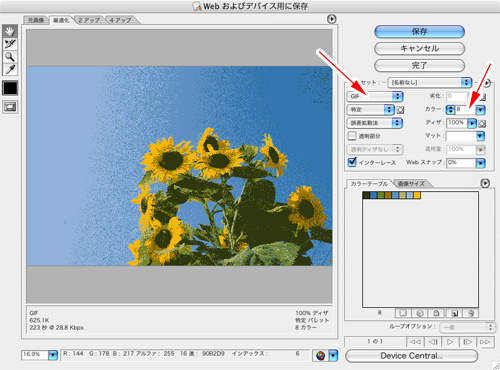Click the 保存 save button

click(x=419, y=32)
